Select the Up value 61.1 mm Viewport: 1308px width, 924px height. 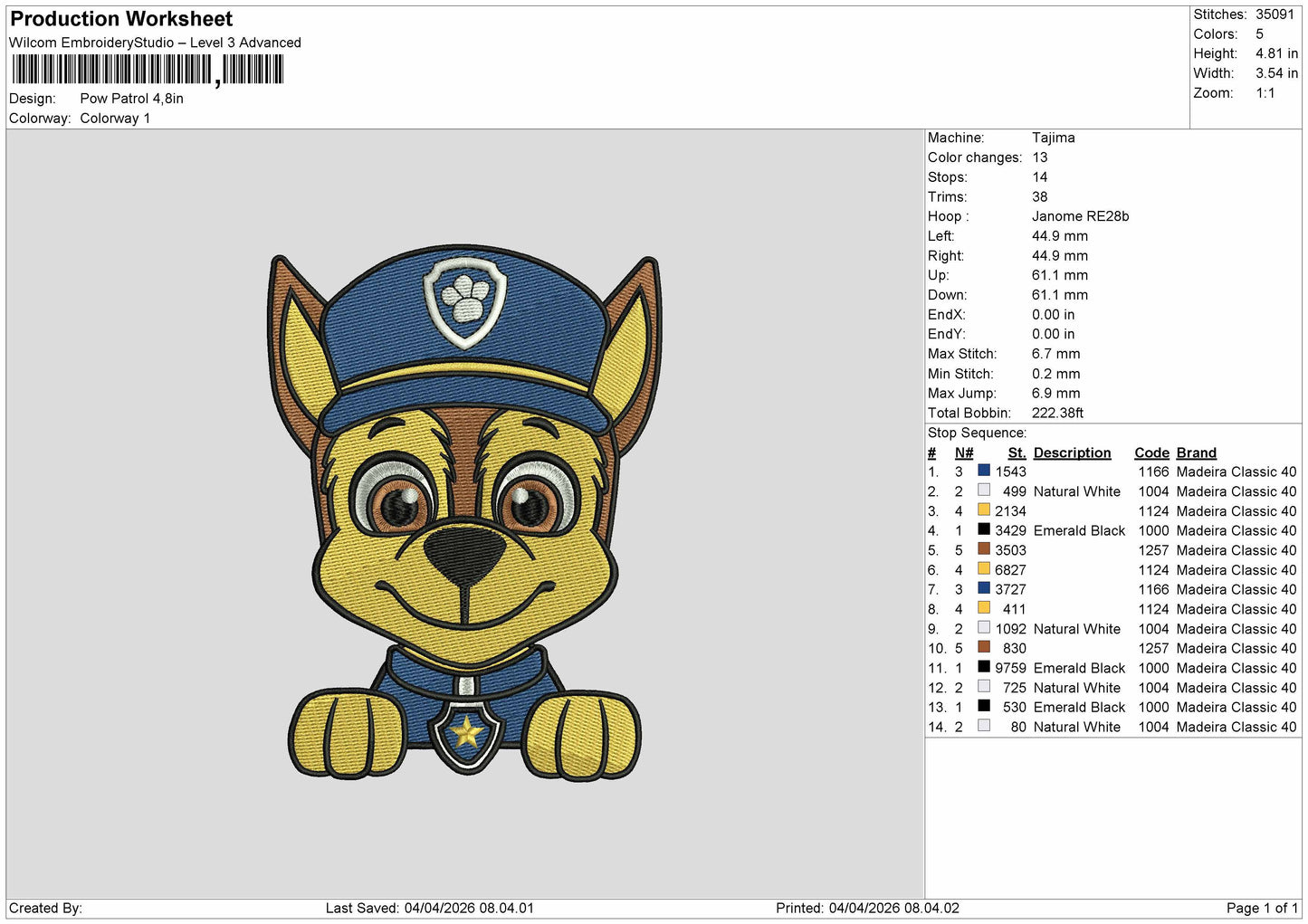(x=1060, y=275)
